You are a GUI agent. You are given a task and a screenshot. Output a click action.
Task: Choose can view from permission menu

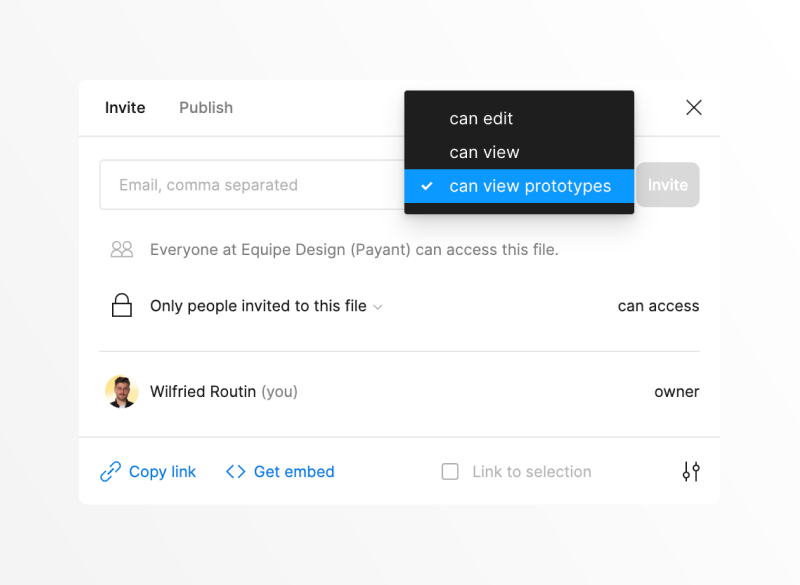484,152
